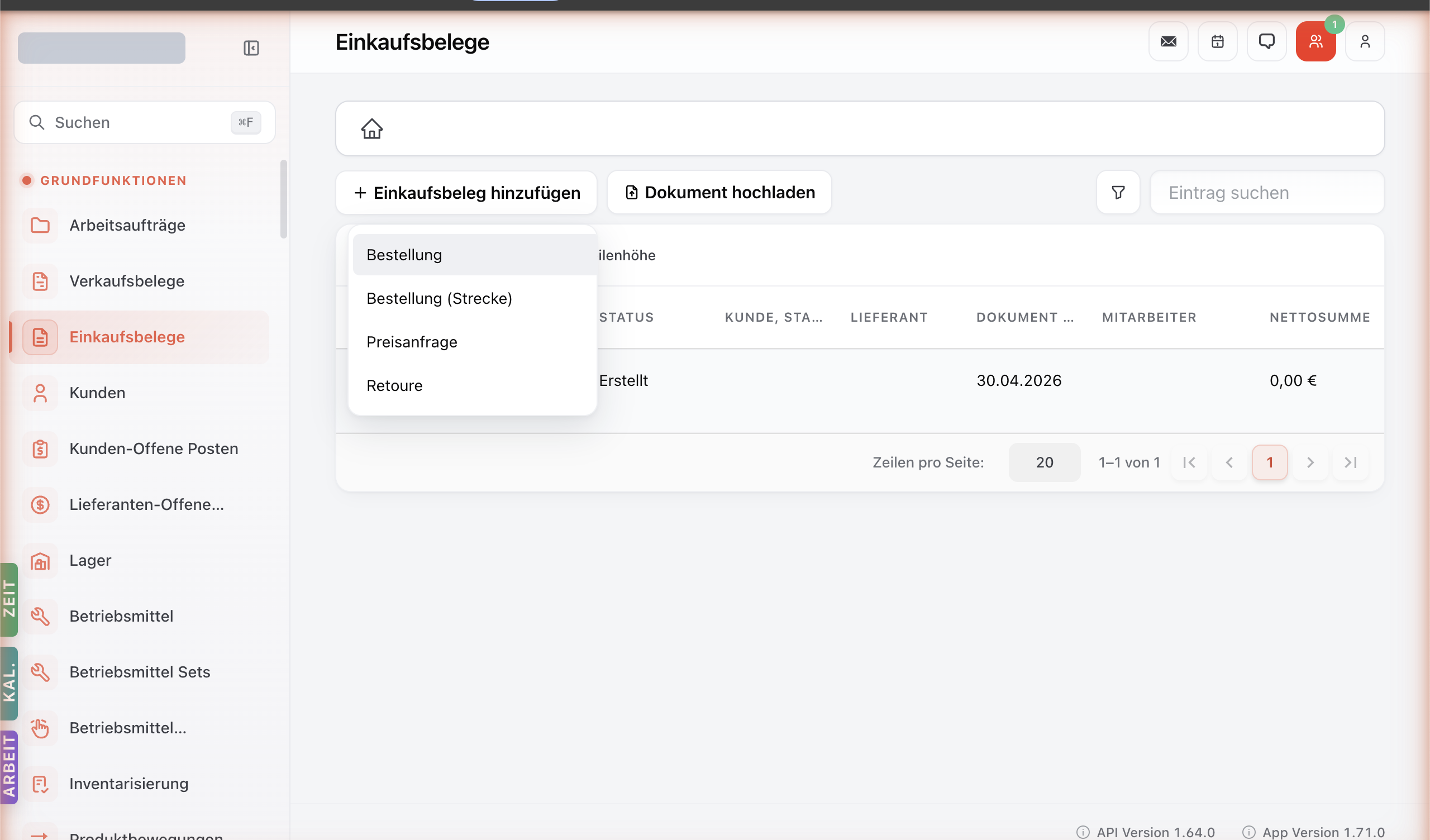
Task: Click the Kunden-Offene Posten clipboard icon
Action: (40, 448)
